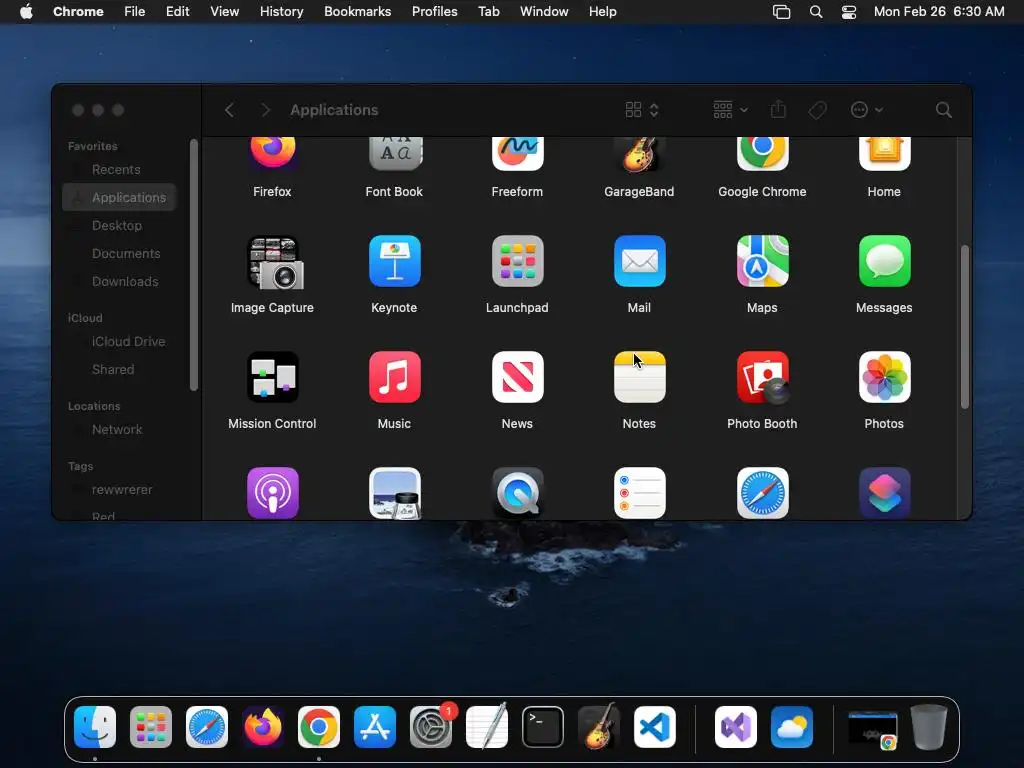The height and width of the screenshot is (768, 1024).
Task: Select the purple Podcasts app icon
Action: pyautogui.click(x=272, y=493)
